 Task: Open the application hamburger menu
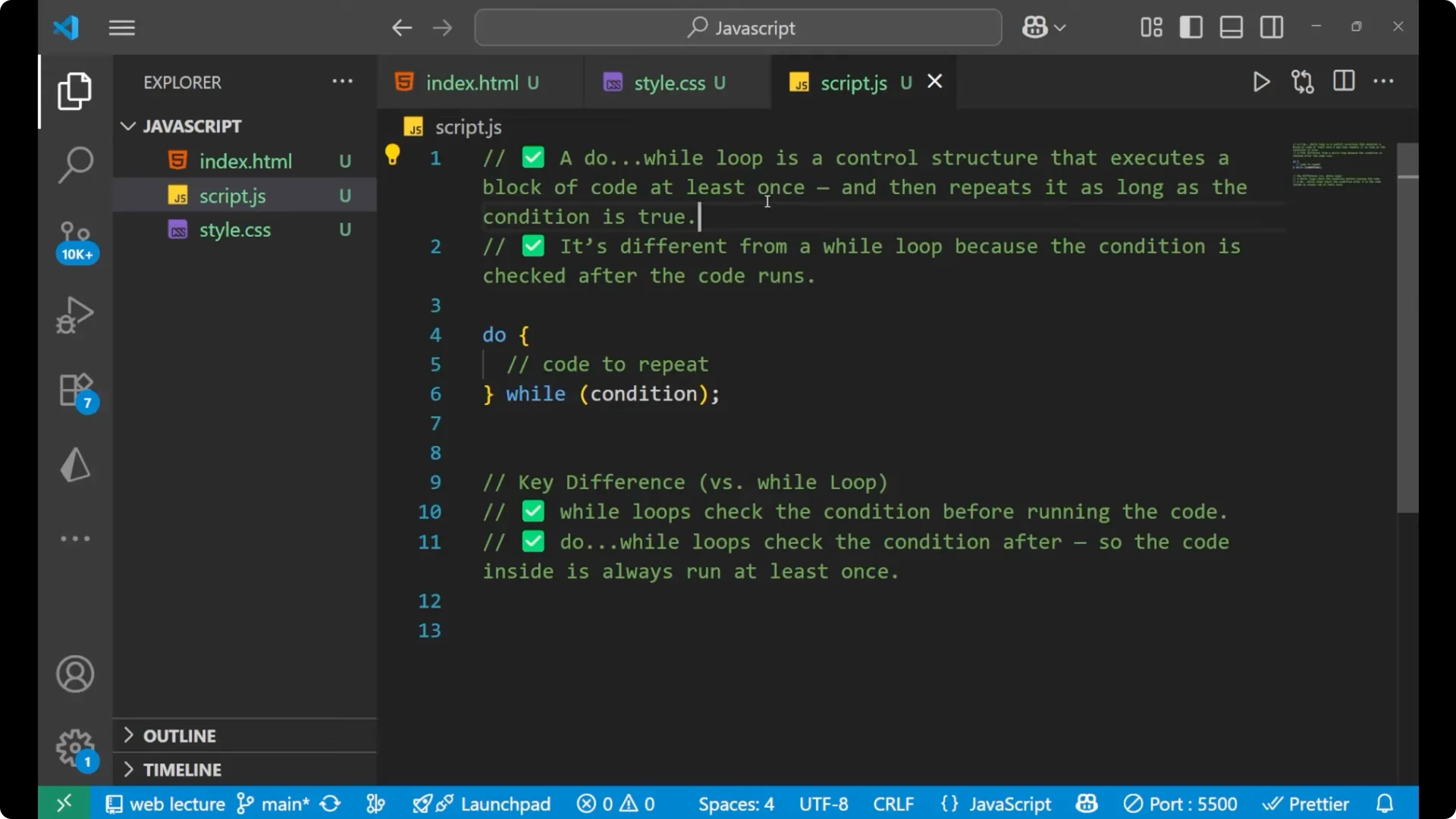[121, 27]
